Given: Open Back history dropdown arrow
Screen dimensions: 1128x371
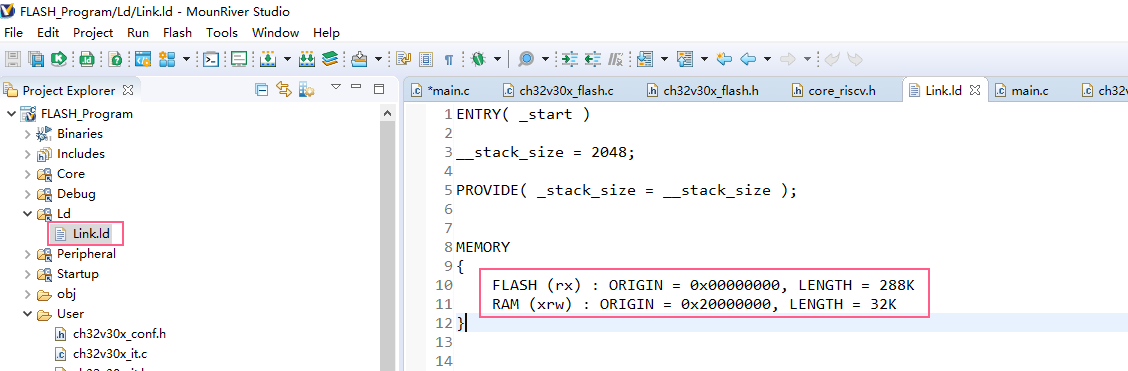Looking at the screenshot, I should (x=768, y=59).
